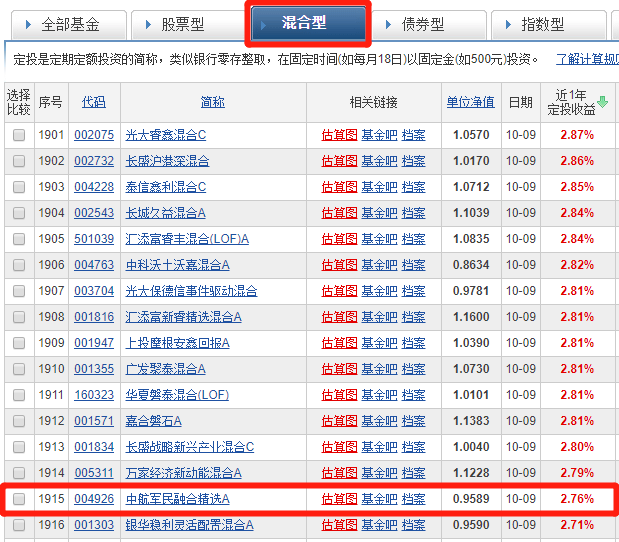Screen dimensions: 619x542
Task: Enable compare checkbox for 长城久益混合A
Action: pos(19,213)
